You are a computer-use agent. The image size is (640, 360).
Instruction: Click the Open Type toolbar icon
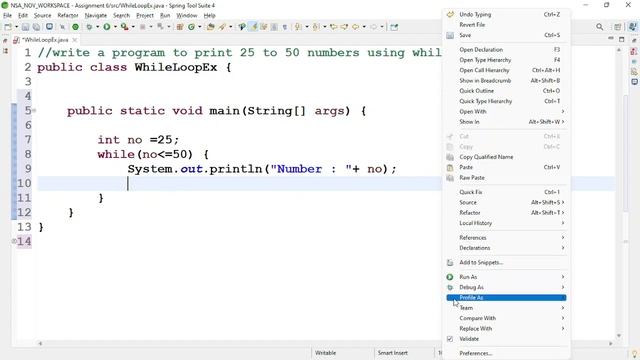click(211, 27)
